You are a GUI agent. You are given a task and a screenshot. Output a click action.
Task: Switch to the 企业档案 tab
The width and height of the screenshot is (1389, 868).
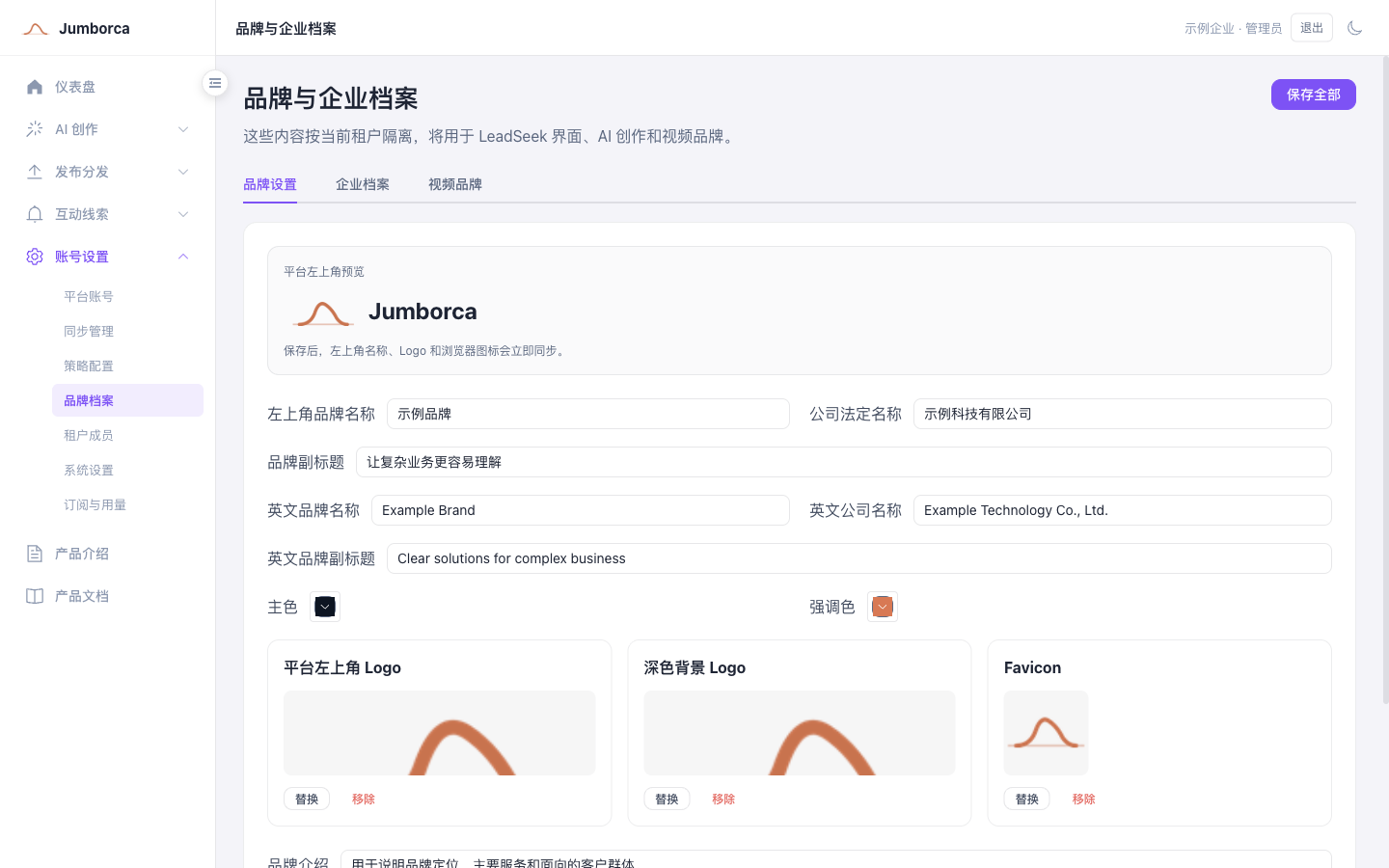[363, 184]
